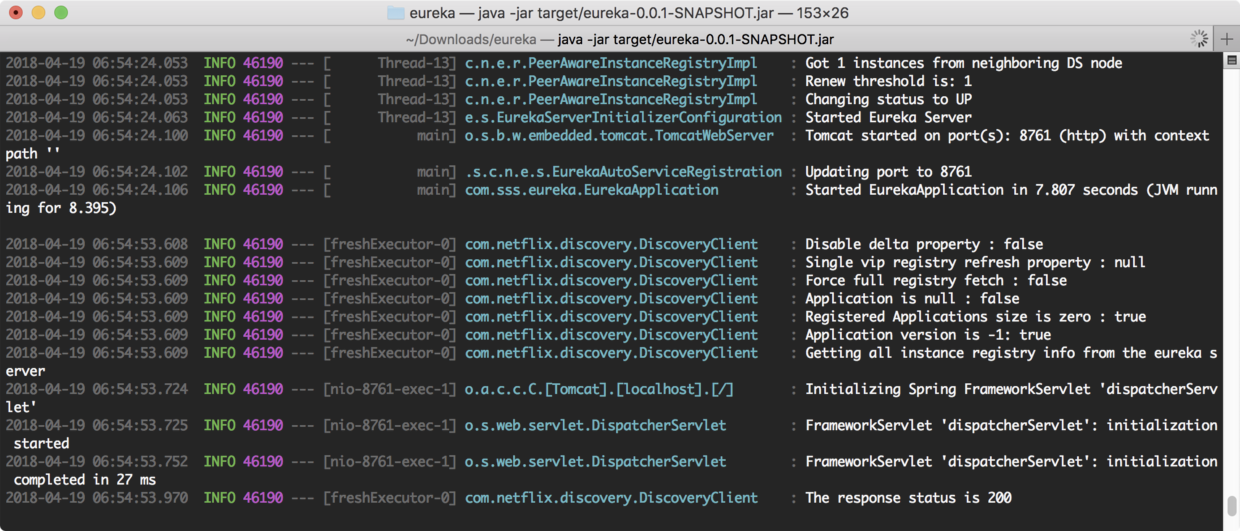The image size is (1240, 531).
Task: Click the timestamp '2018-04-19 06:54:24.106'
Action: pyautogui.click(x=96, y=190)
